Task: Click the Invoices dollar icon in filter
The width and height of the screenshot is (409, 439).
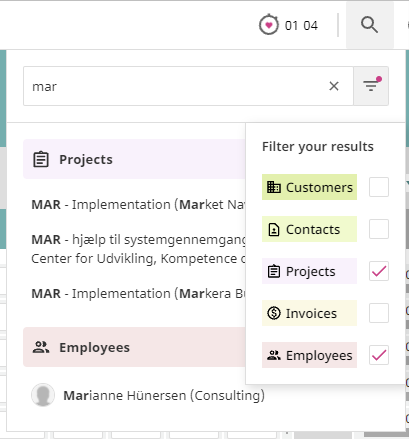Action: pos(274,313)
